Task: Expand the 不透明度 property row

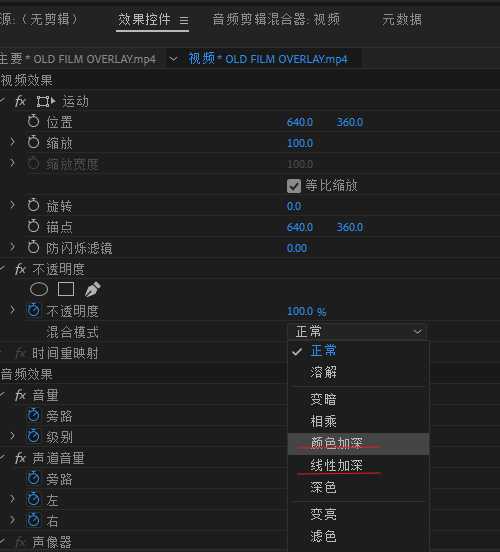Action: point(12,310)
